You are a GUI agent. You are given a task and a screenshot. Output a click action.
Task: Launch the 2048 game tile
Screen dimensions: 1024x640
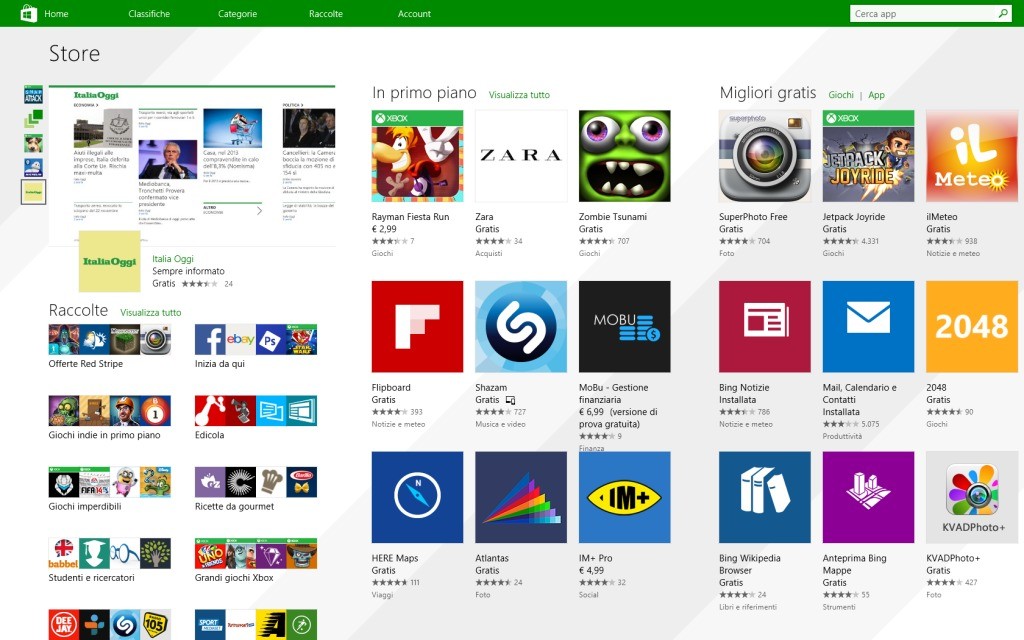pos(971,325)
